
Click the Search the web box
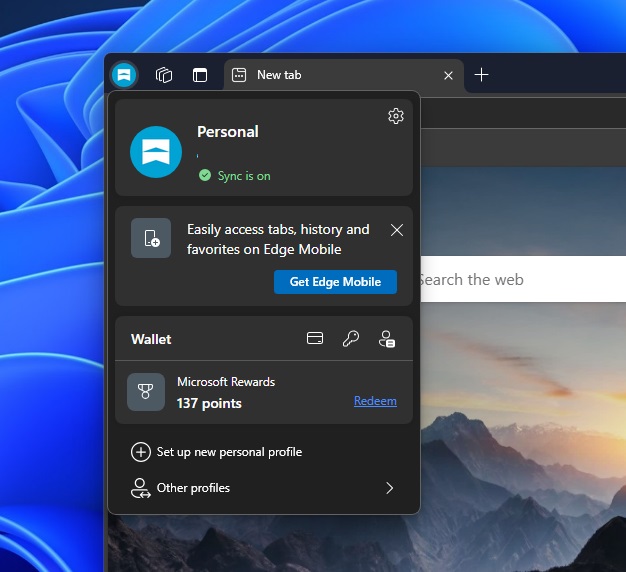click(523, 279)
